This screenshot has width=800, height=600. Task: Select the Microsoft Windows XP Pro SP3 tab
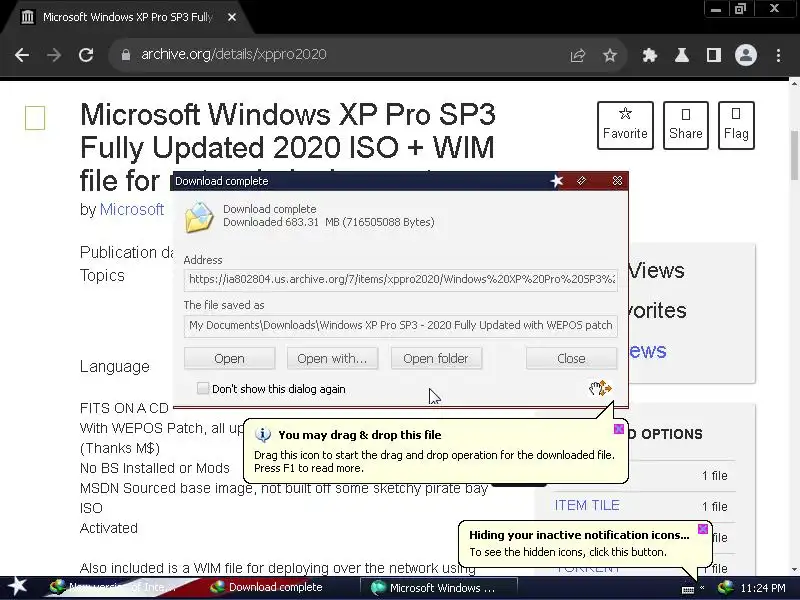pyautogui.click(x=128, y=17)
